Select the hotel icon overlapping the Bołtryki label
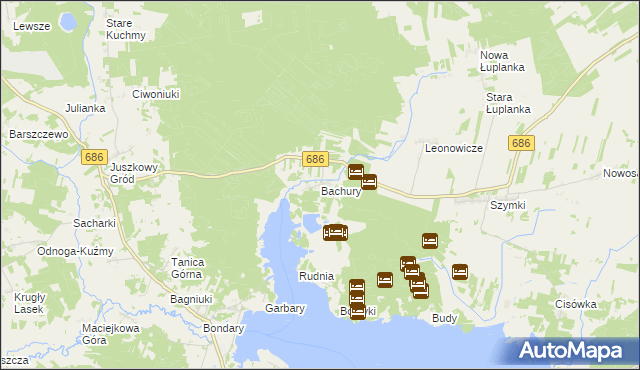Screen dimensions: 640x370 click(x=358, y=312)
